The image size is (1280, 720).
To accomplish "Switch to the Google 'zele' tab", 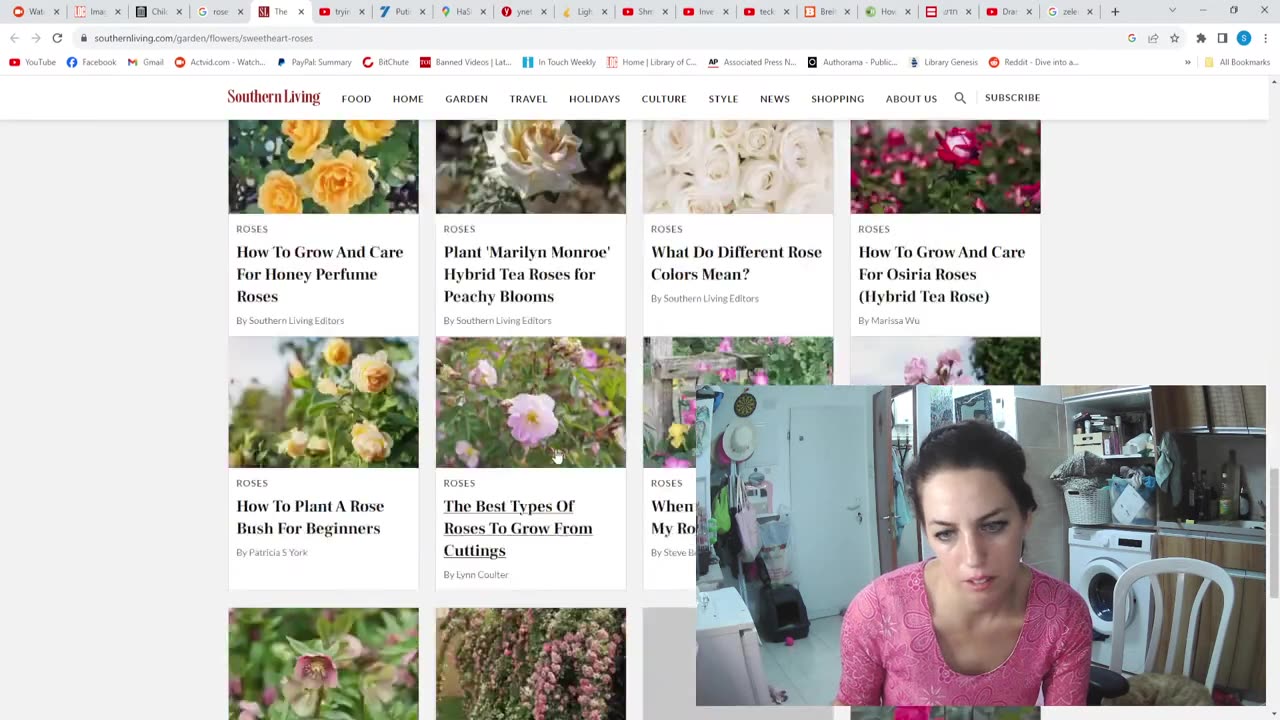I will point(1069,12).
